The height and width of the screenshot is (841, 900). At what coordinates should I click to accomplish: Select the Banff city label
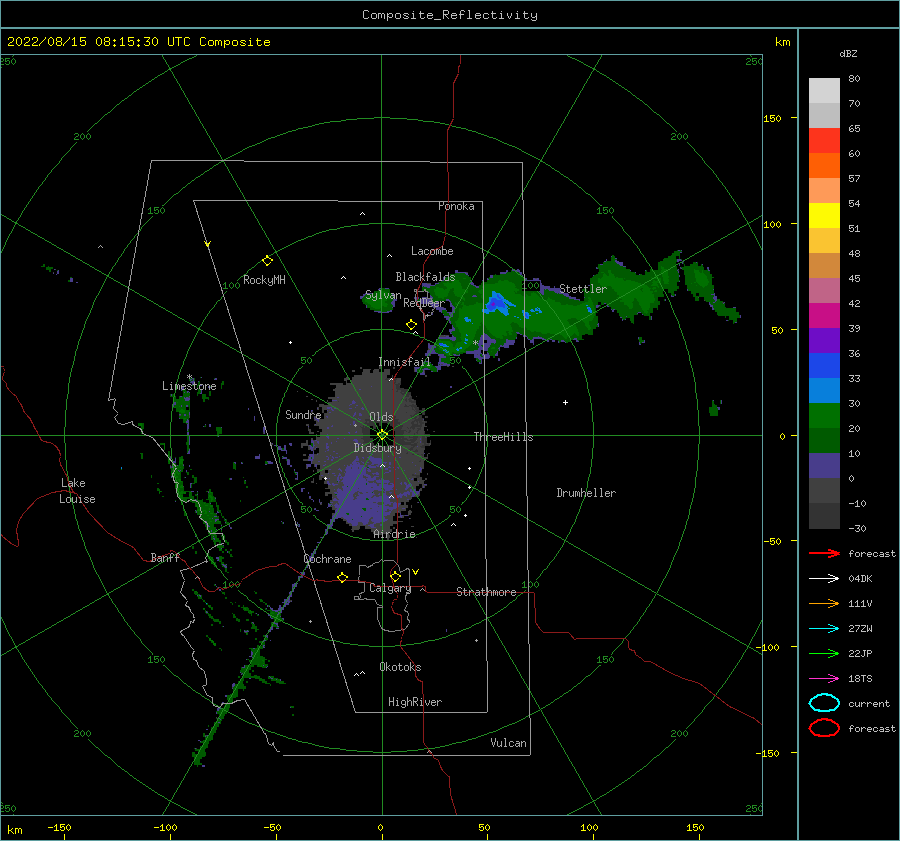165,558
